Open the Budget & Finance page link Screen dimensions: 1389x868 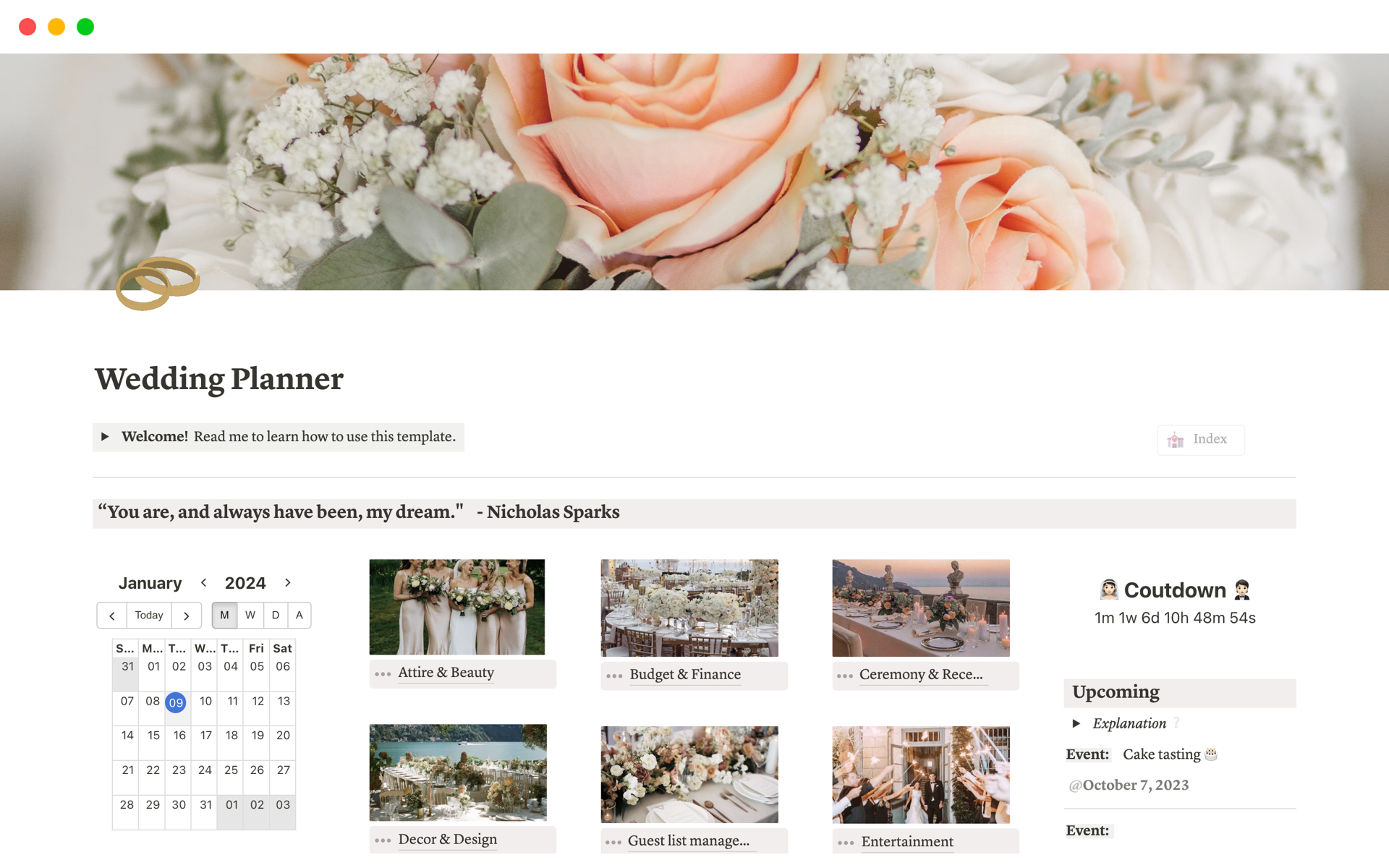[x=684, y=675]
